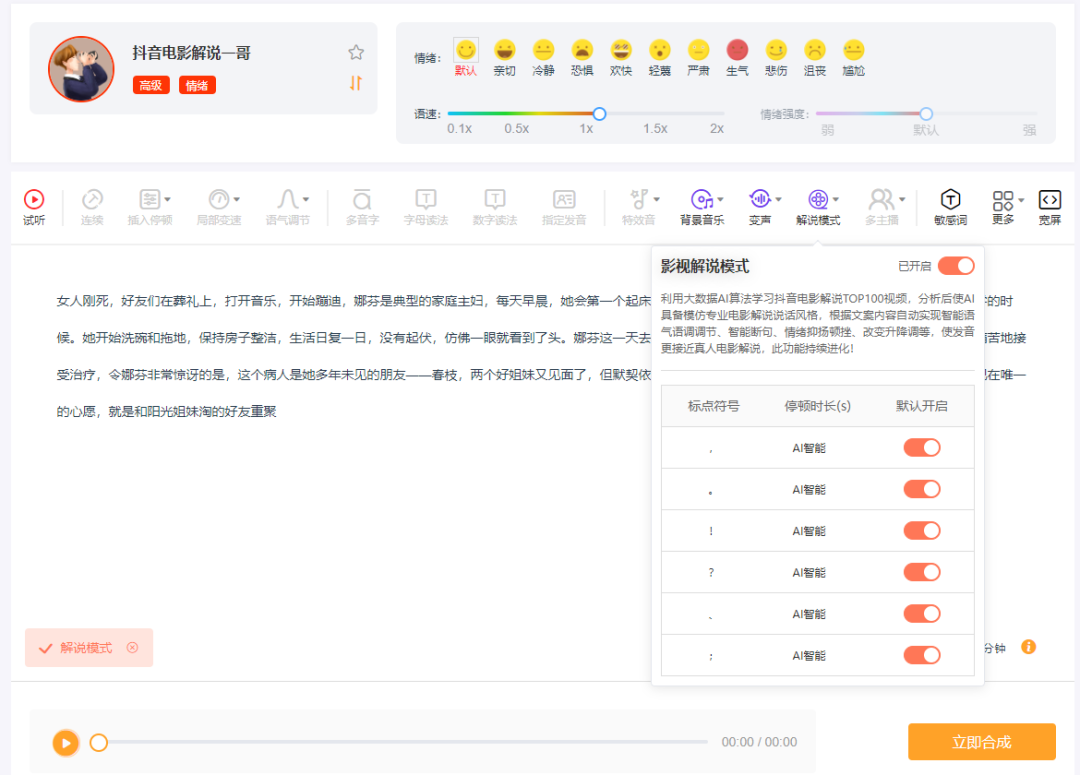This screenshot has height=775, width=1080.
Task: Remove the 解说模式 tag with its x icon
Action: 132,648
